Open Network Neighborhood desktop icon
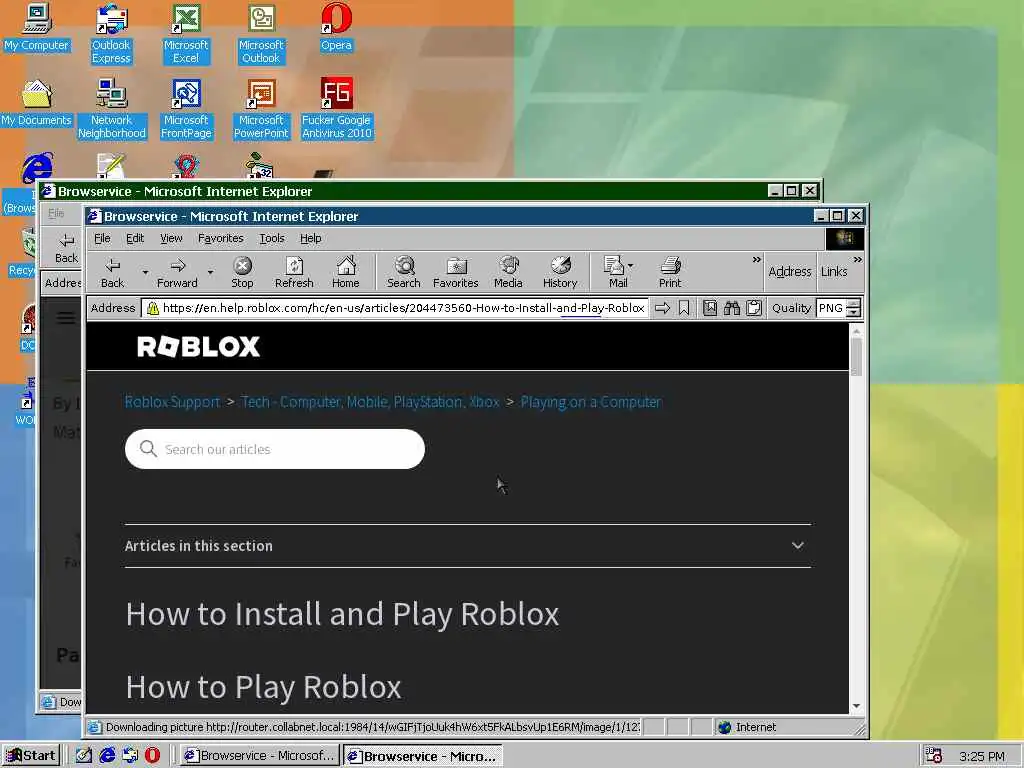Viewport: 1024px width, 768px height. (x=112, y=109)
